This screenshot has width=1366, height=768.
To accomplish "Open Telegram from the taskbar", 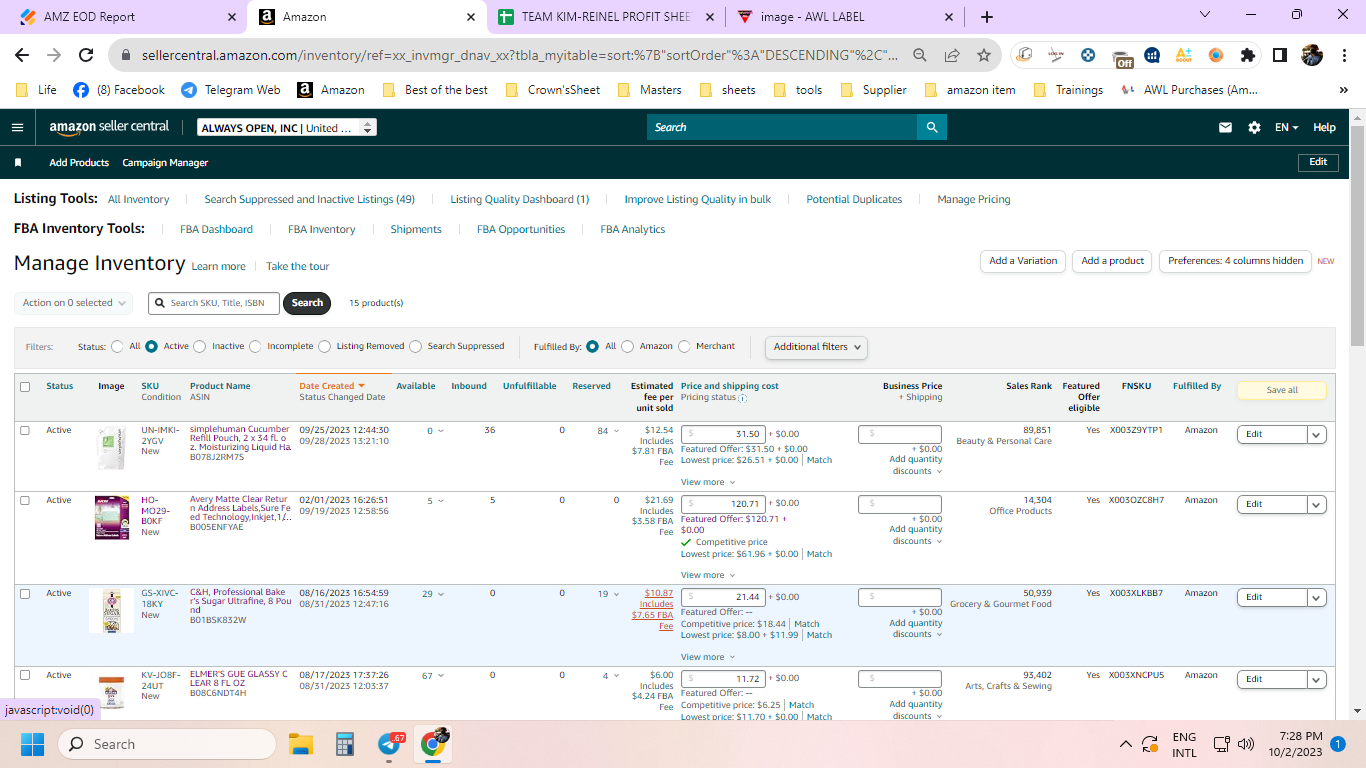I will click(x=391, y=744).
